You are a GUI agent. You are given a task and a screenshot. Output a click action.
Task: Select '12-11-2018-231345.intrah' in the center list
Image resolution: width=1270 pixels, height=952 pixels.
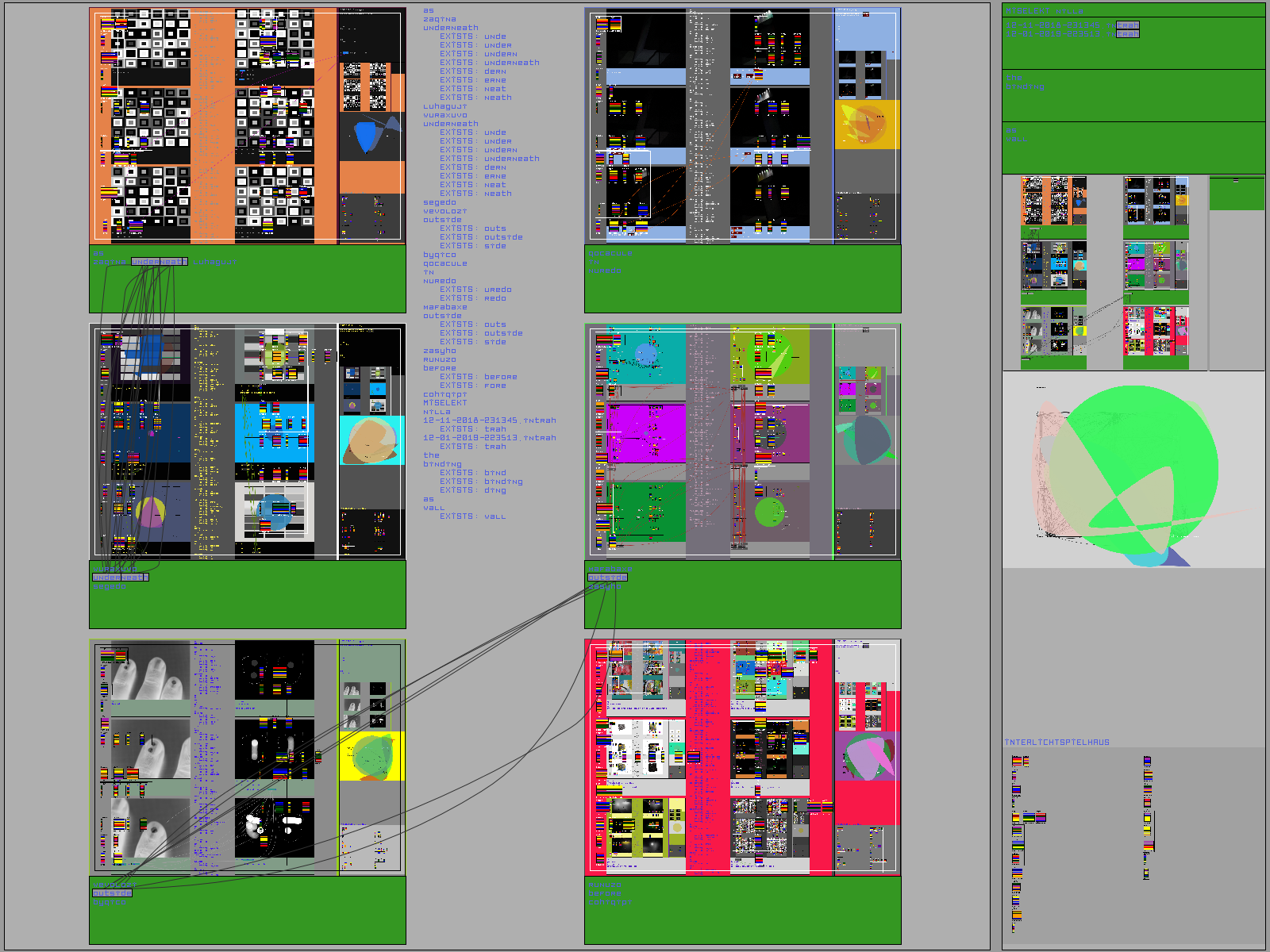(x=489, y=420)
